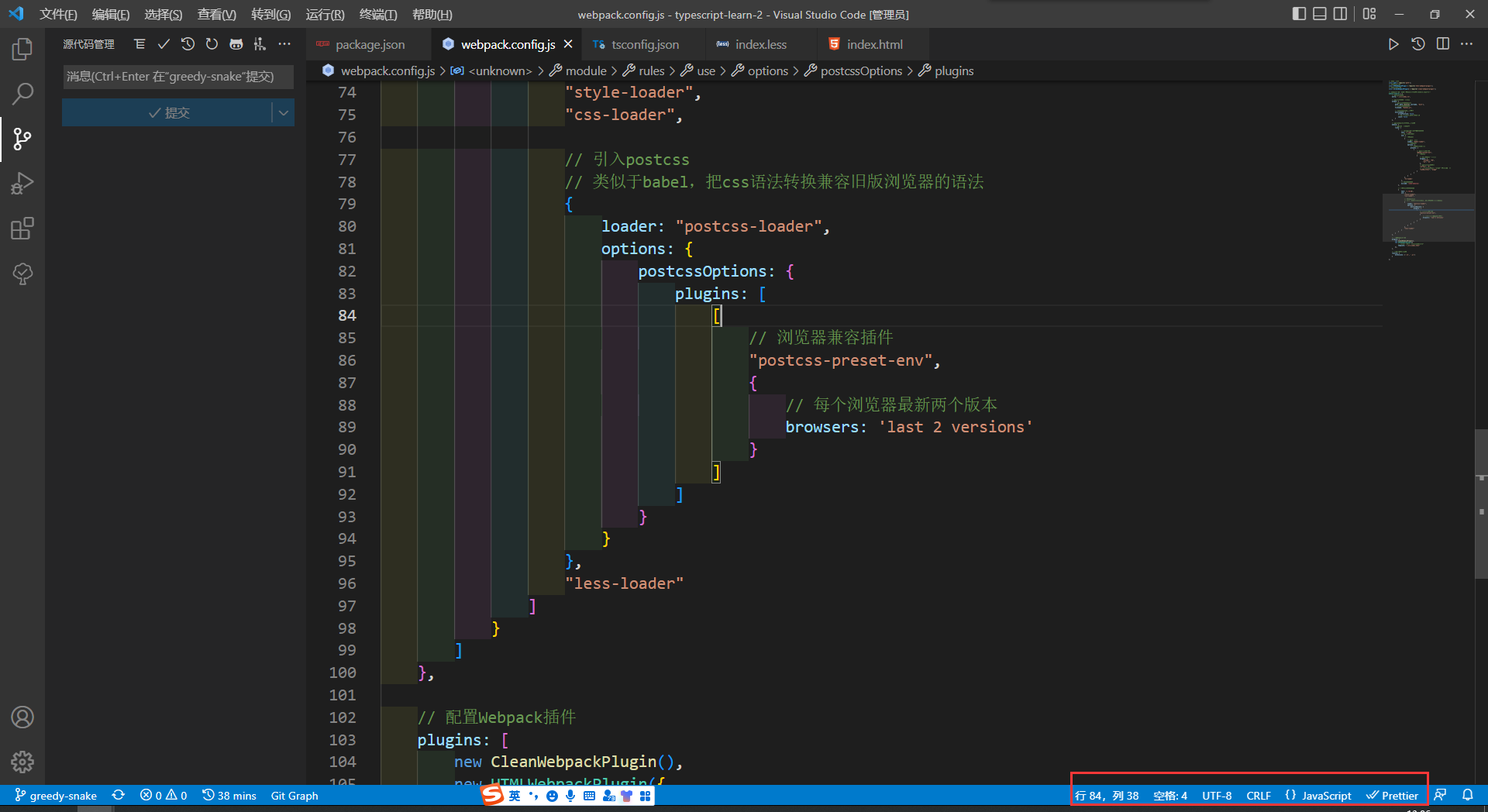Click Git Graph in the status bar
The image size is (1488, 812).
pos(294,796)
